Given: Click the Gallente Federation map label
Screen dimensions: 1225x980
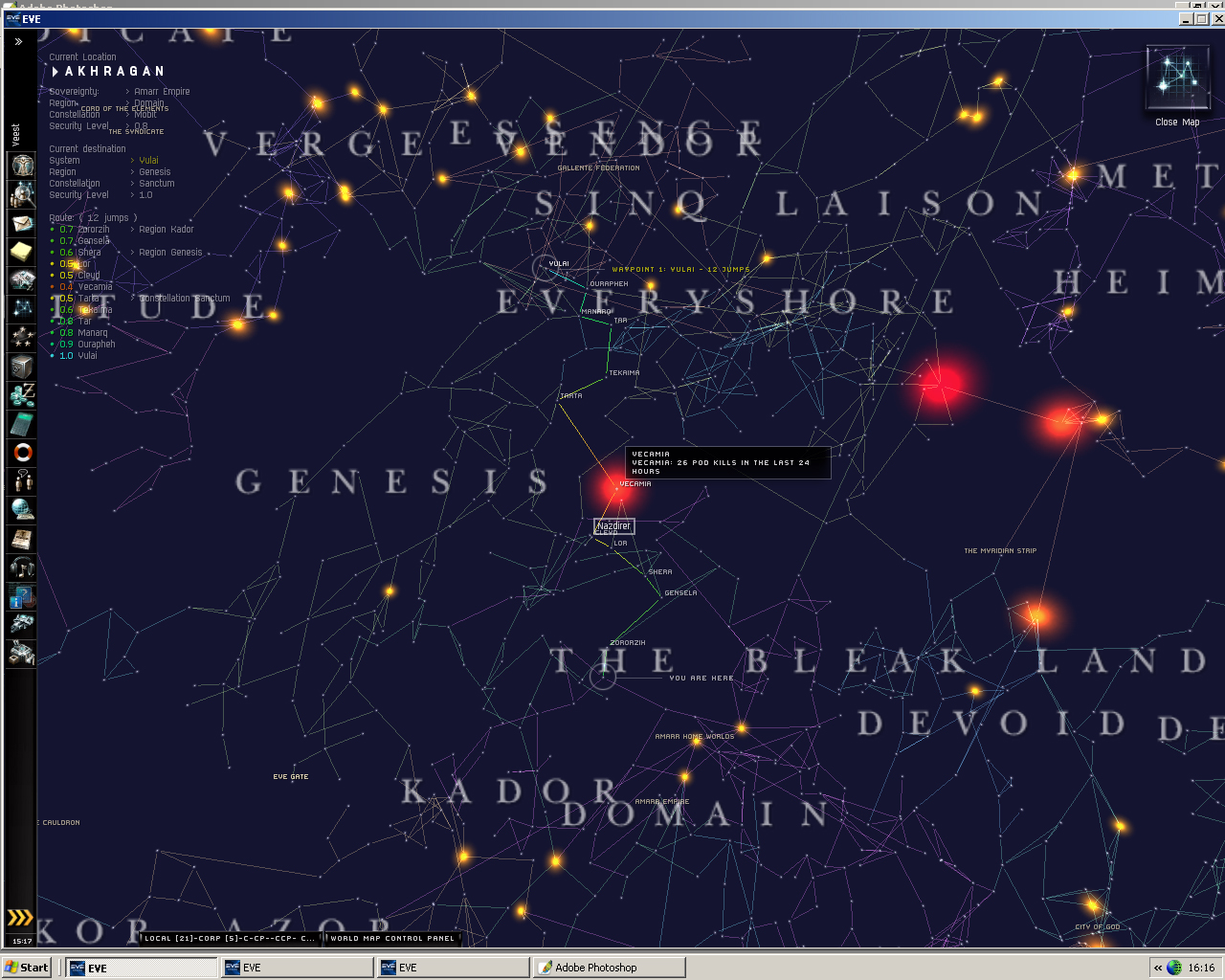Looking at the screenshot, I should coord(599,168).
